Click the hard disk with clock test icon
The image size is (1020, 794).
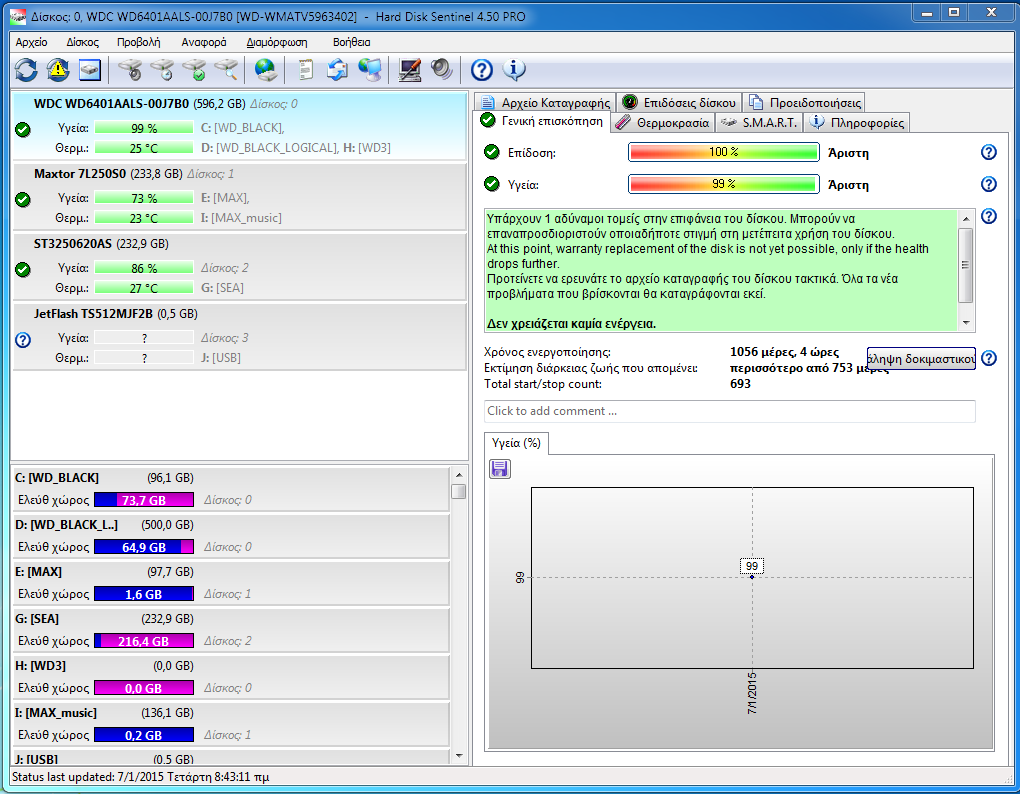(162, 70)
